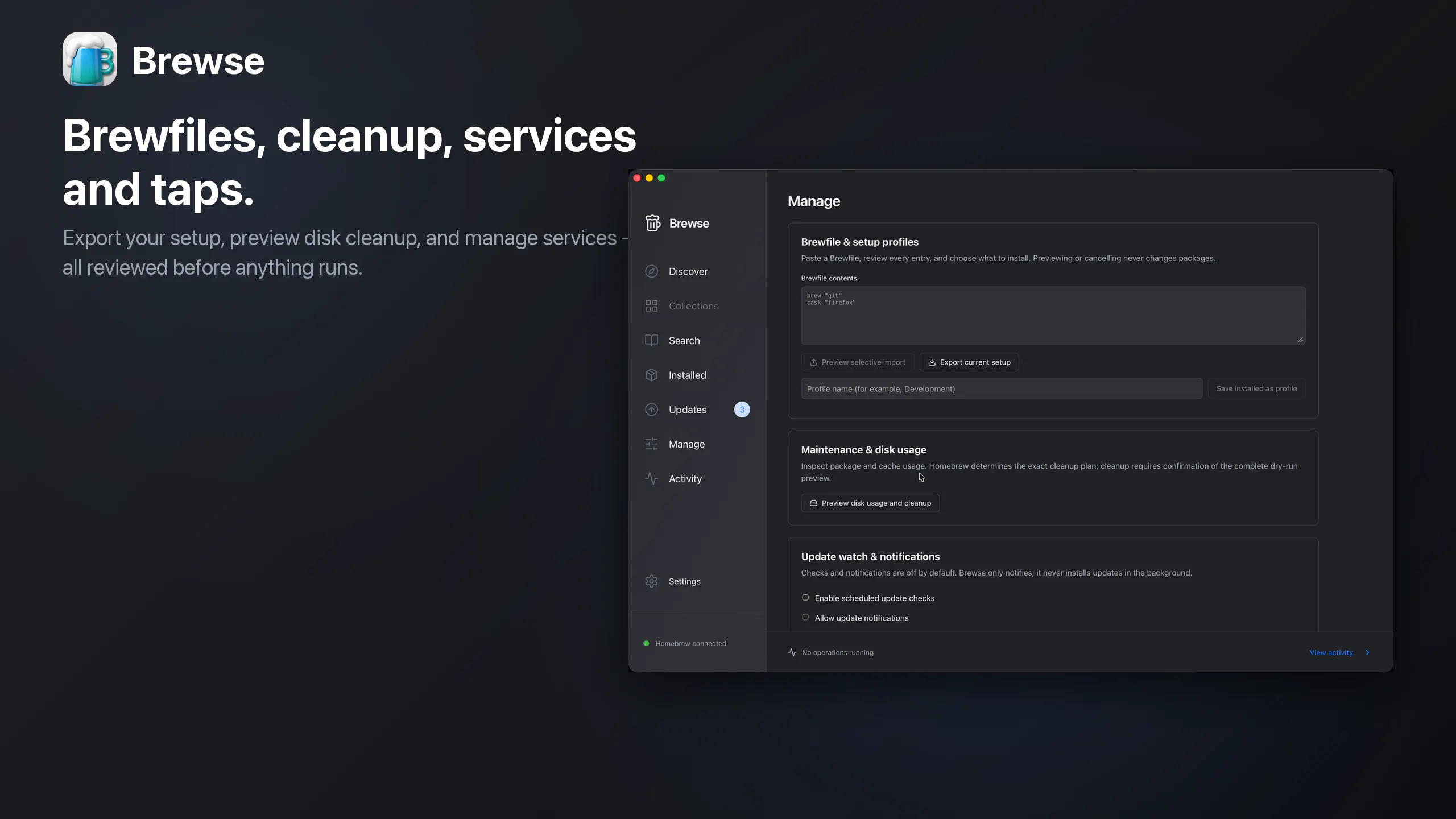Click the Brewse beer mug app icon
This screenshot has width=1456, height=819.
tap(90, 59)
